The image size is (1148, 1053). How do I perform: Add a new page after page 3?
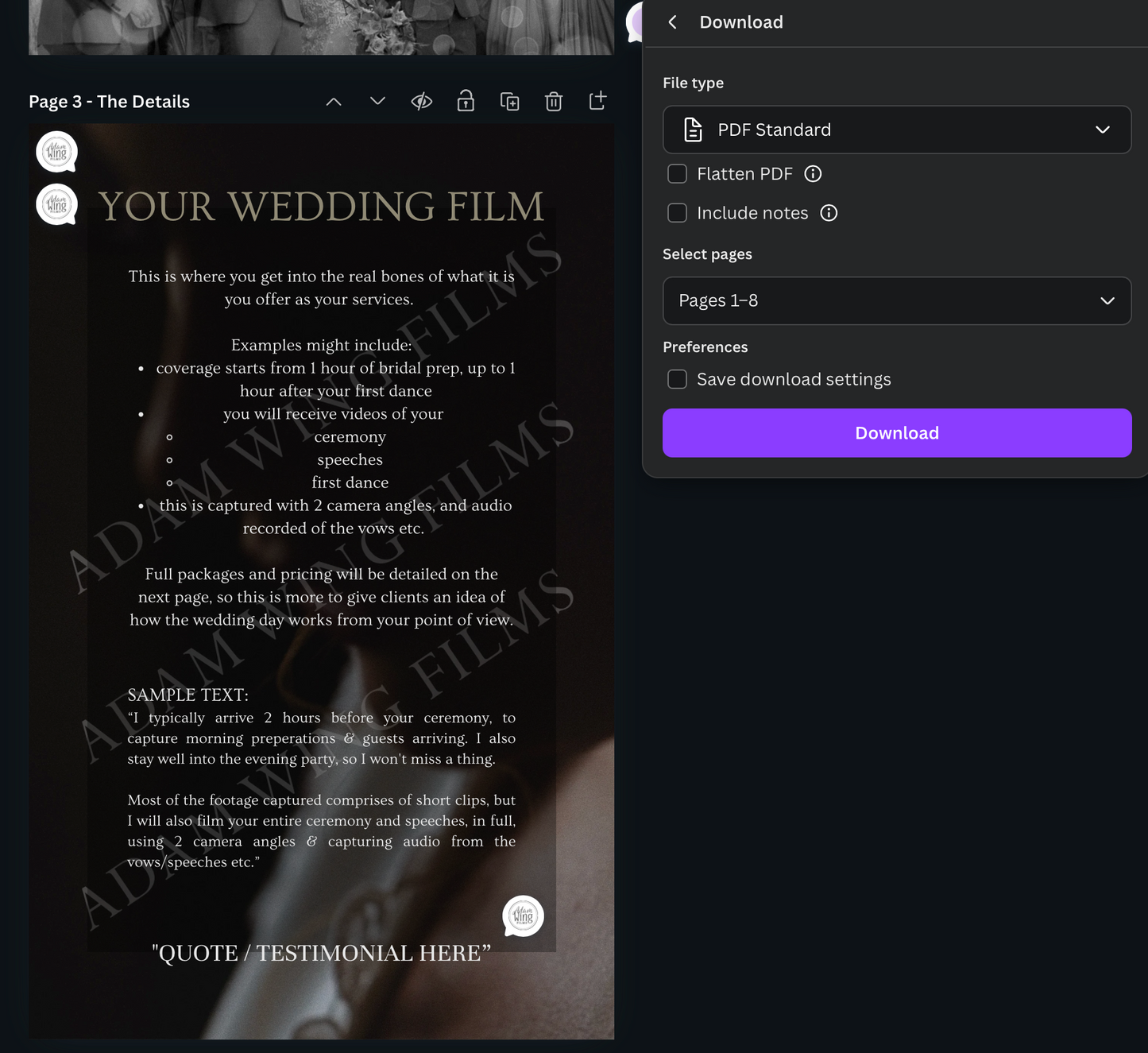point(597,101)
